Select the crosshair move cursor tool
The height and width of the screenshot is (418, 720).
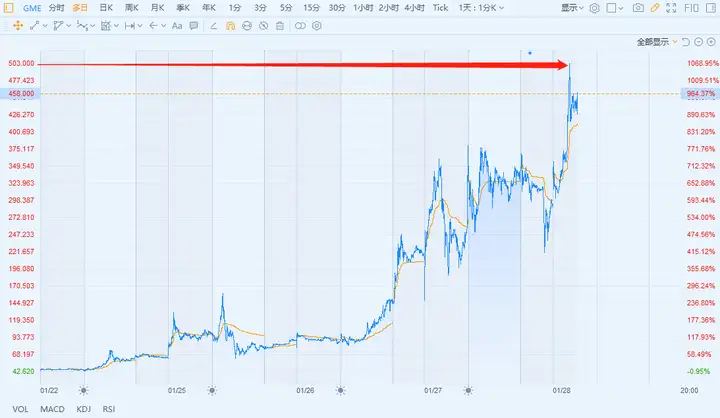(17, 24)
